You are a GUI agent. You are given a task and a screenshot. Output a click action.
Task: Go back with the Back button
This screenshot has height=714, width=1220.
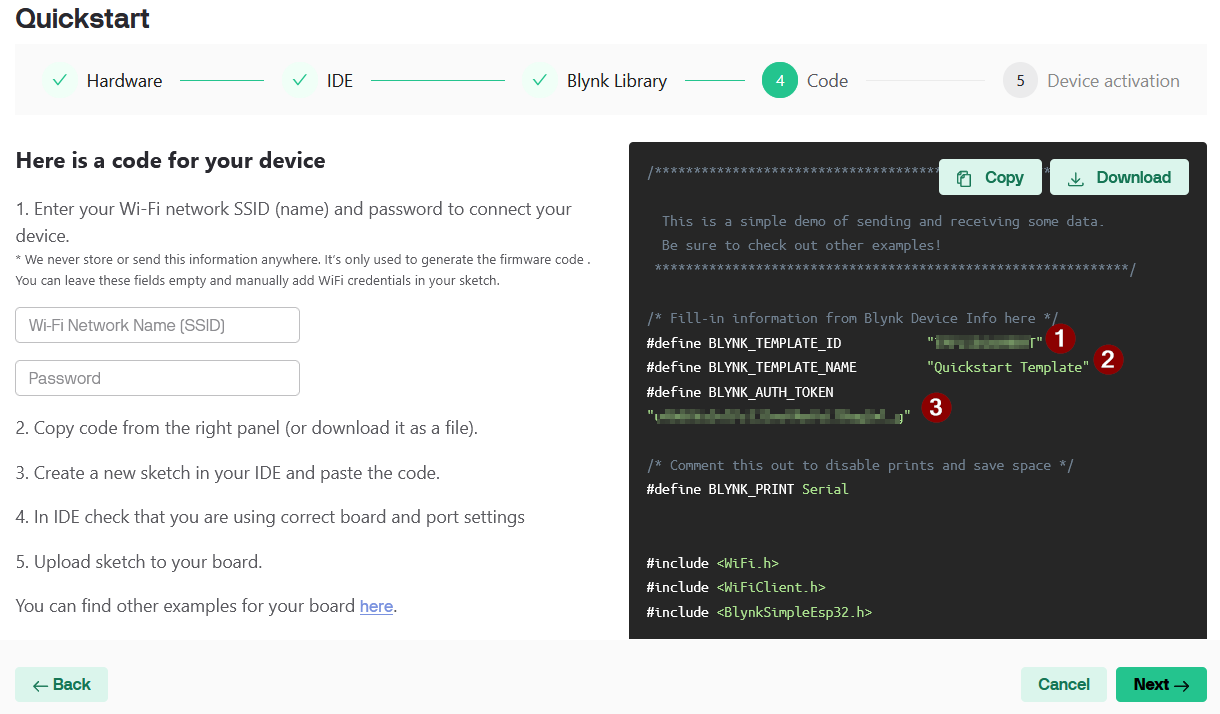click(61, 685)
